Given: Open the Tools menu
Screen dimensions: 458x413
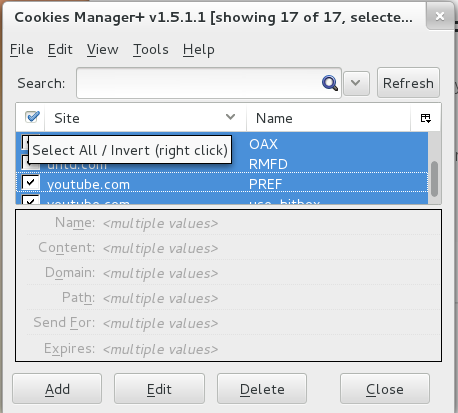Looking at the screenshot, I should (151, 49).
